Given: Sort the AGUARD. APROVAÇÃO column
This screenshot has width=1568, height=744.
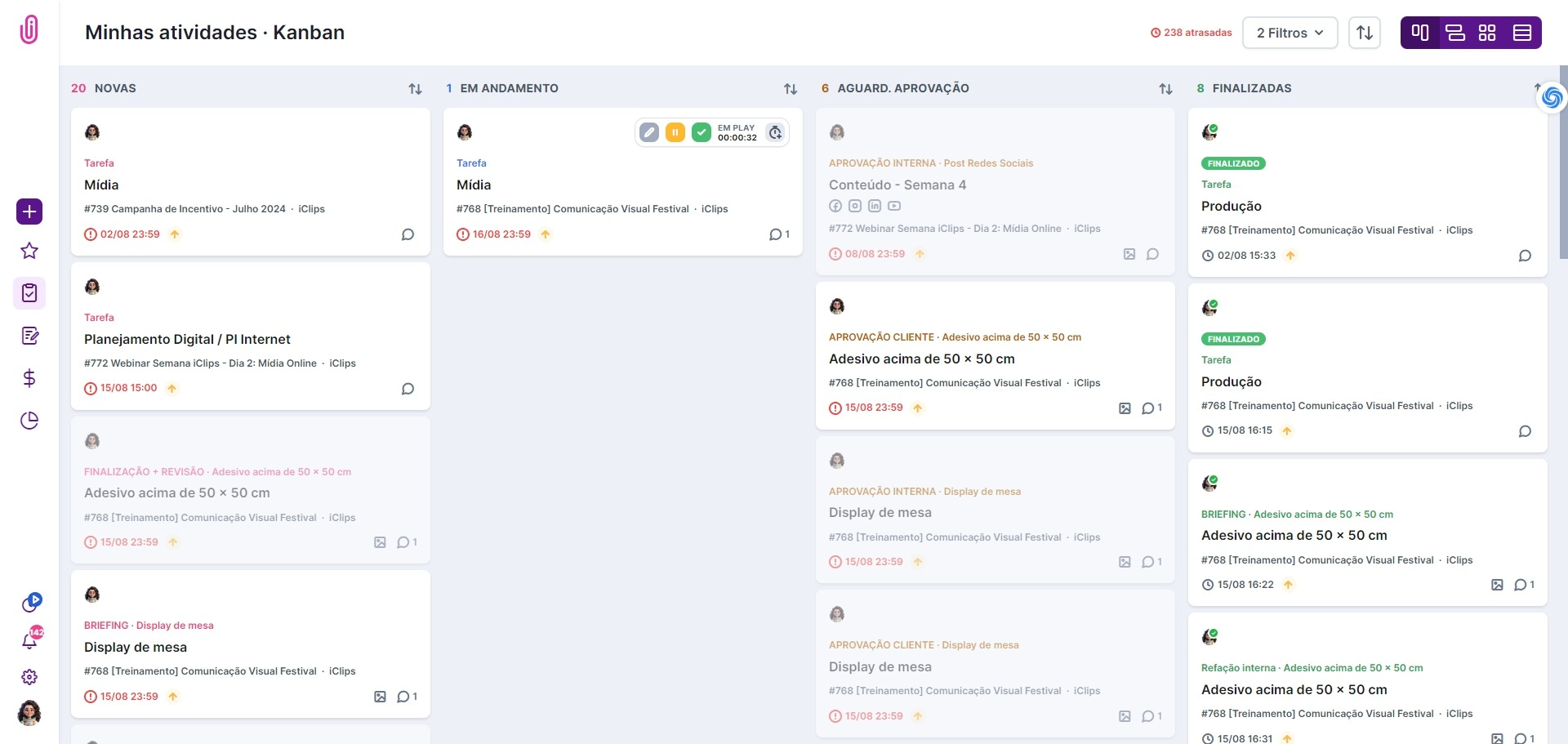Looking at the screenshot, I should coord(1165,89).
